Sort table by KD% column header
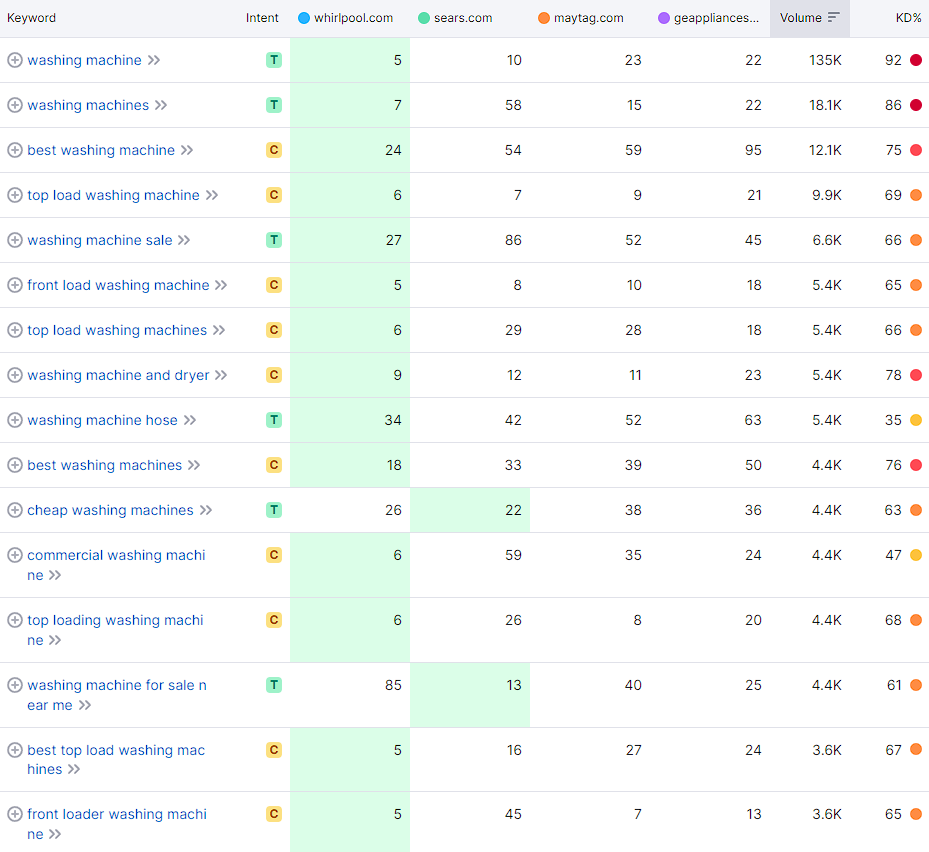 click(908, 18)
